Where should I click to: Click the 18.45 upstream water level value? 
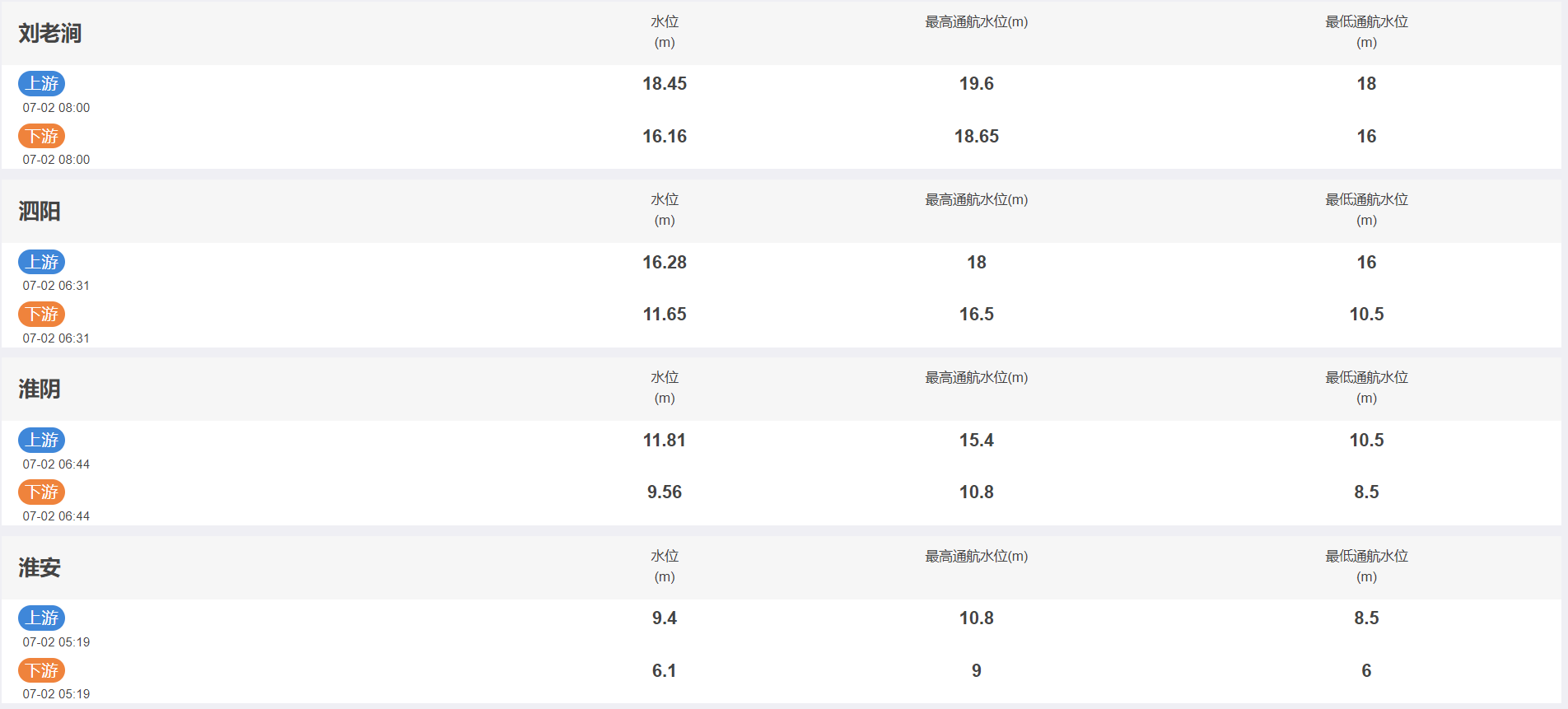click(x=665, y=83)
